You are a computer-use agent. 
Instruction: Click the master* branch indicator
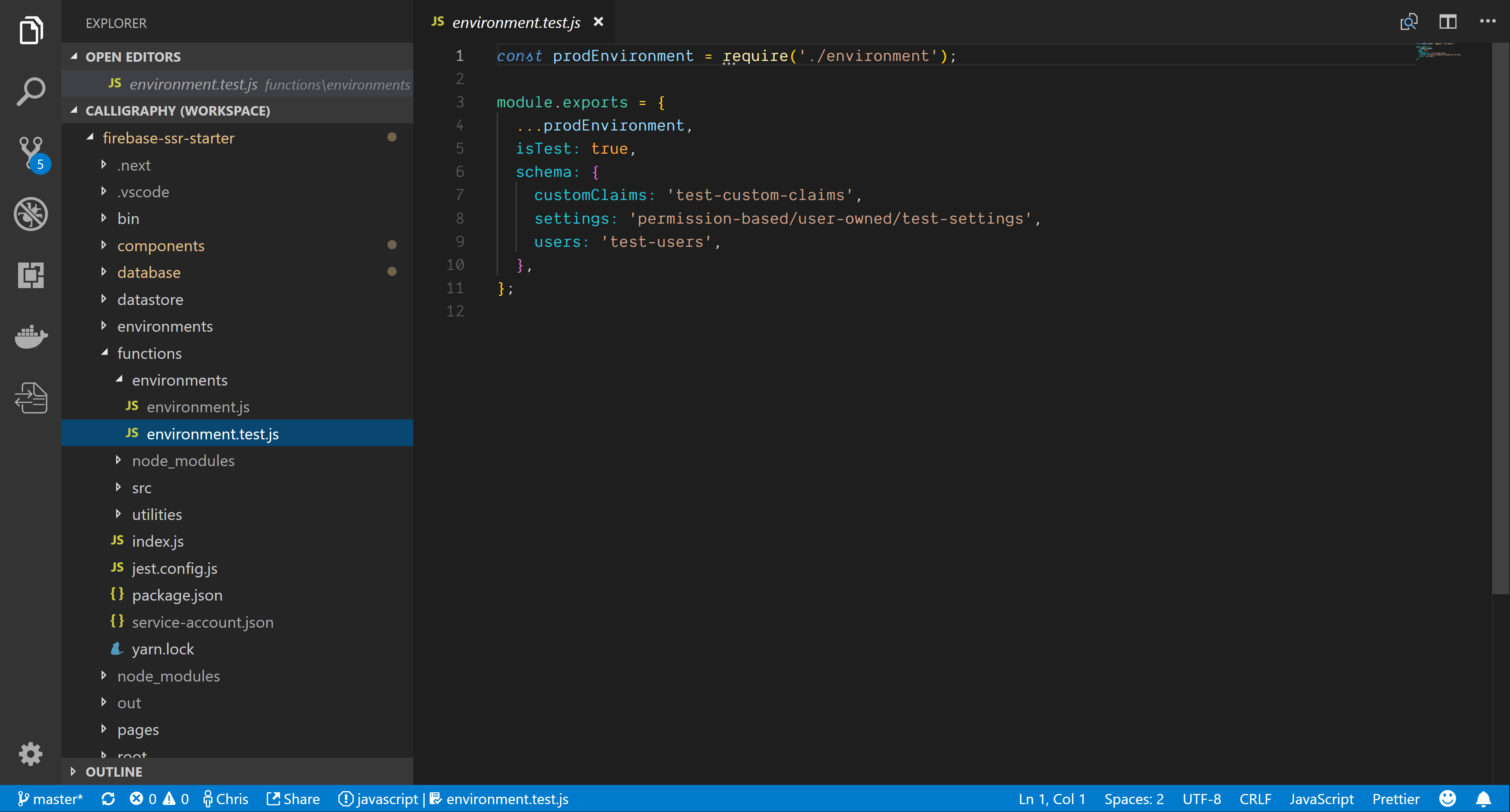(x=50, y=799)
